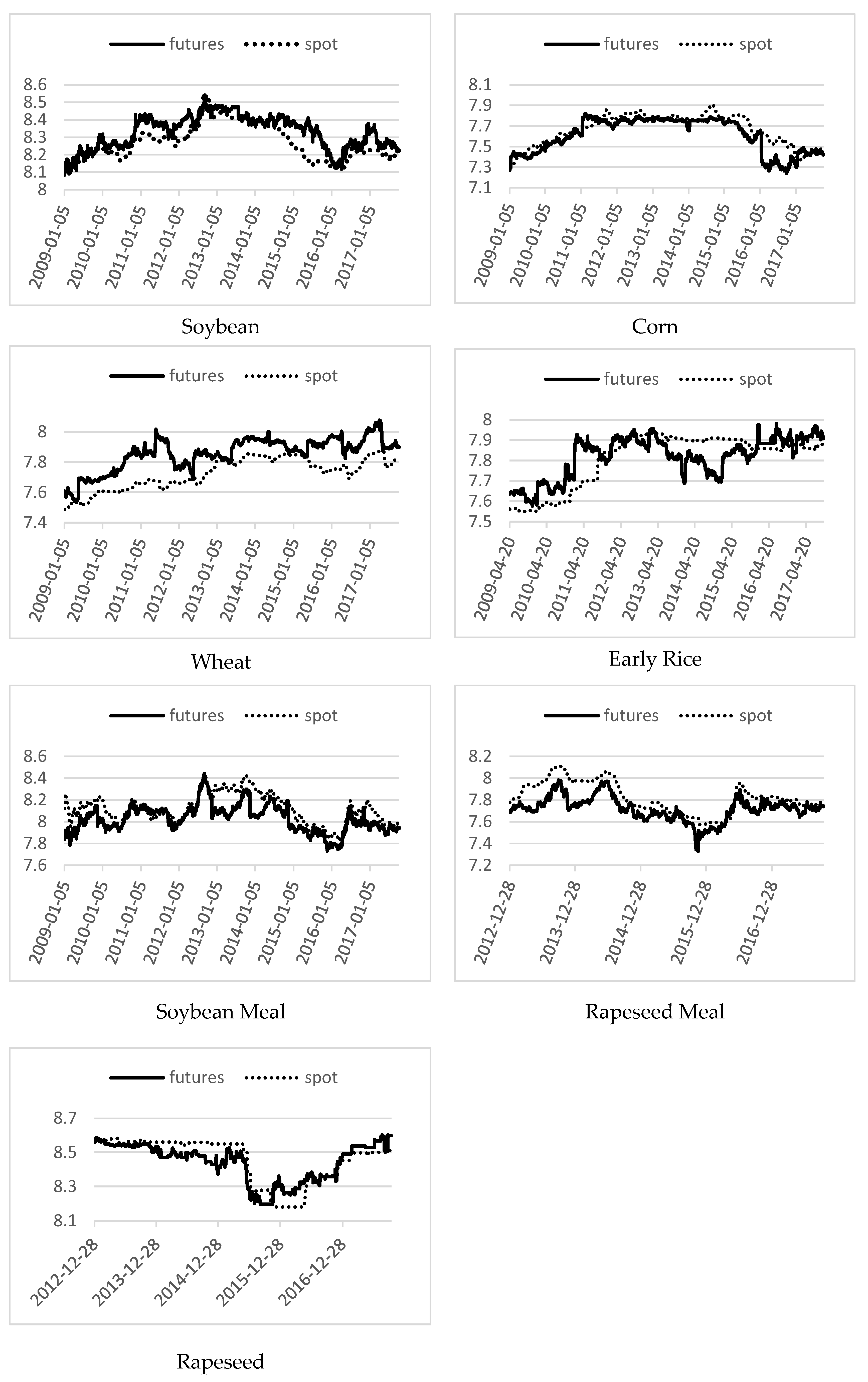Click the 8.6 axis label in Soybean chart
The height and width of the screenshot is (1382, 868).
(34, 85)
